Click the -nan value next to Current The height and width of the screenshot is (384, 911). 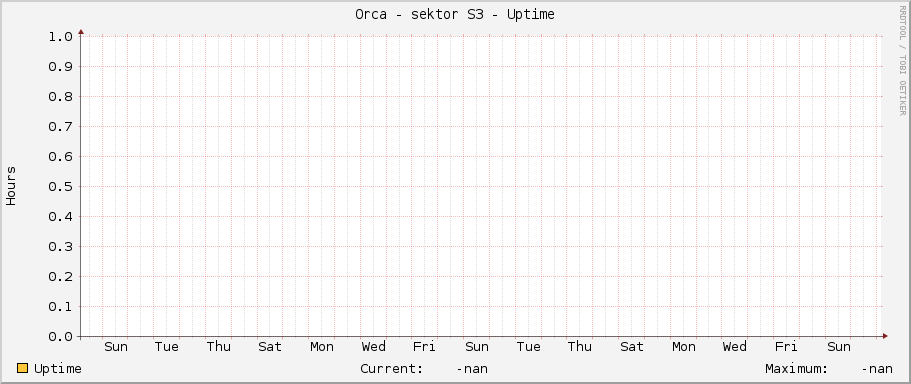pos(471,369)
